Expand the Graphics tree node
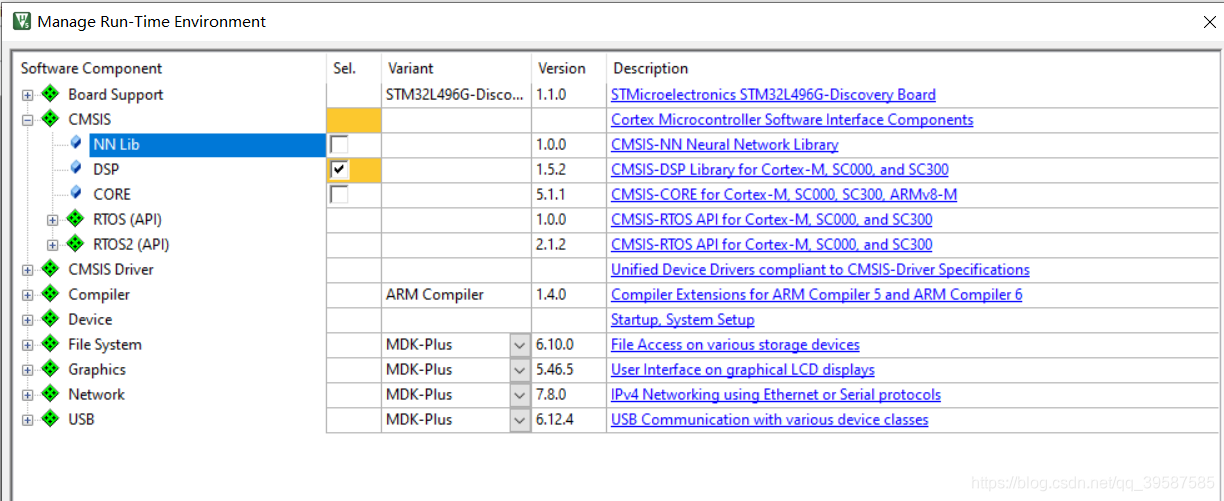 [27, 370]
